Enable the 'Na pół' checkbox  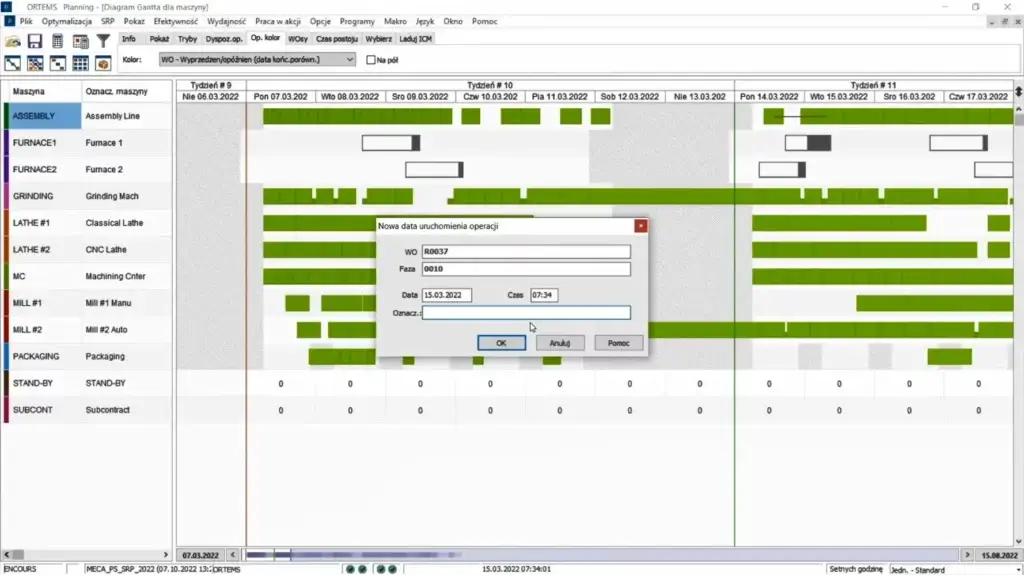[371, 60]
